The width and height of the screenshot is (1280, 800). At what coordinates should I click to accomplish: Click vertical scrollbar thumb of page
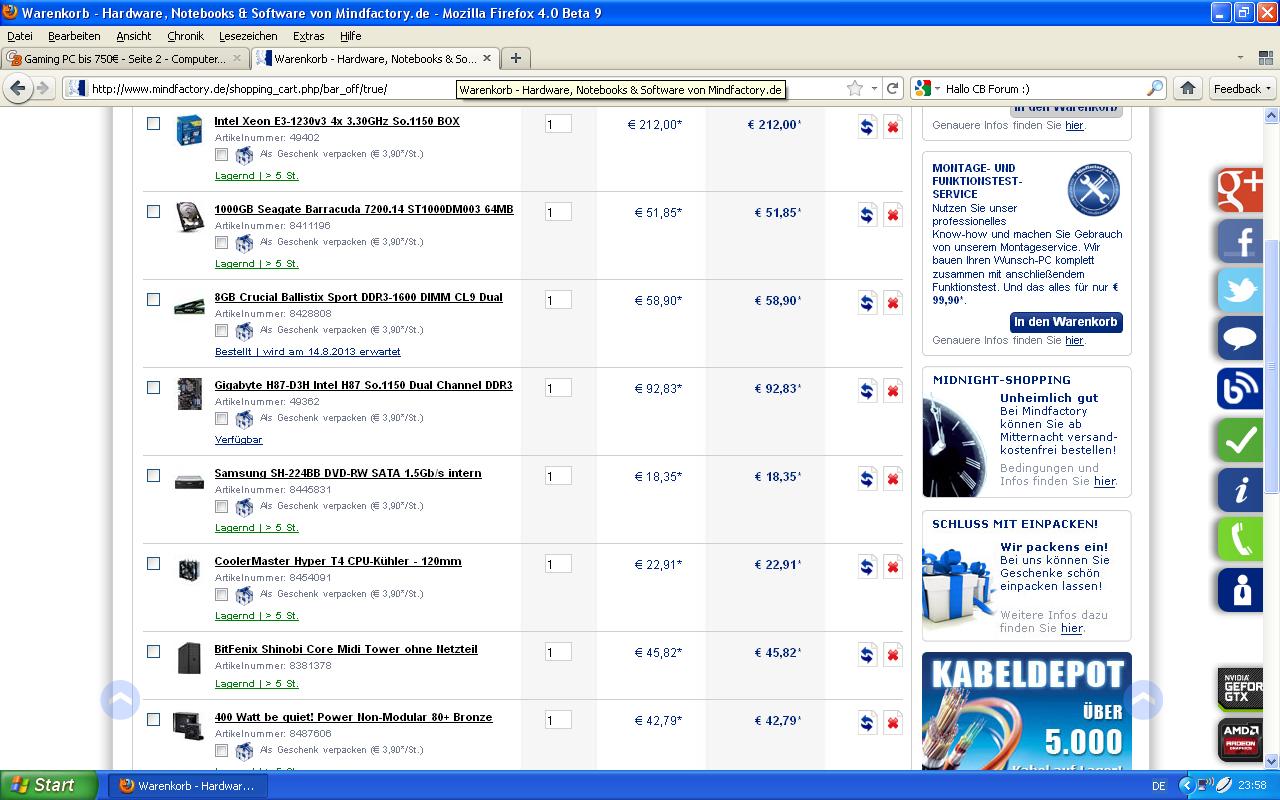point(1272,366)
